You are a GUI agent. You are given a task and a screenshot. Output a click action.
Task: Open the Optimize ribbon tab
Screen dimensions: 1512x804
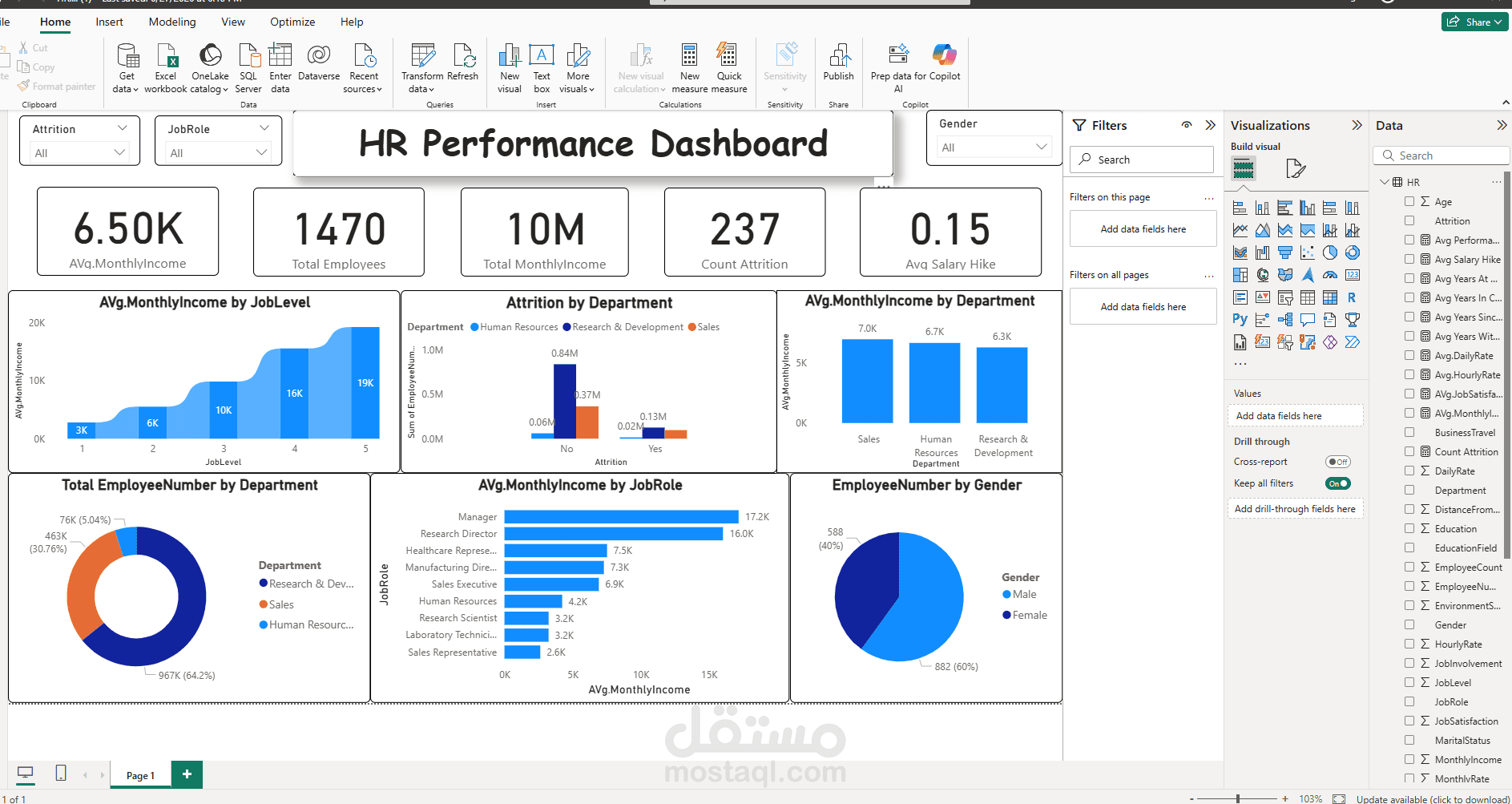coord(292,22)
